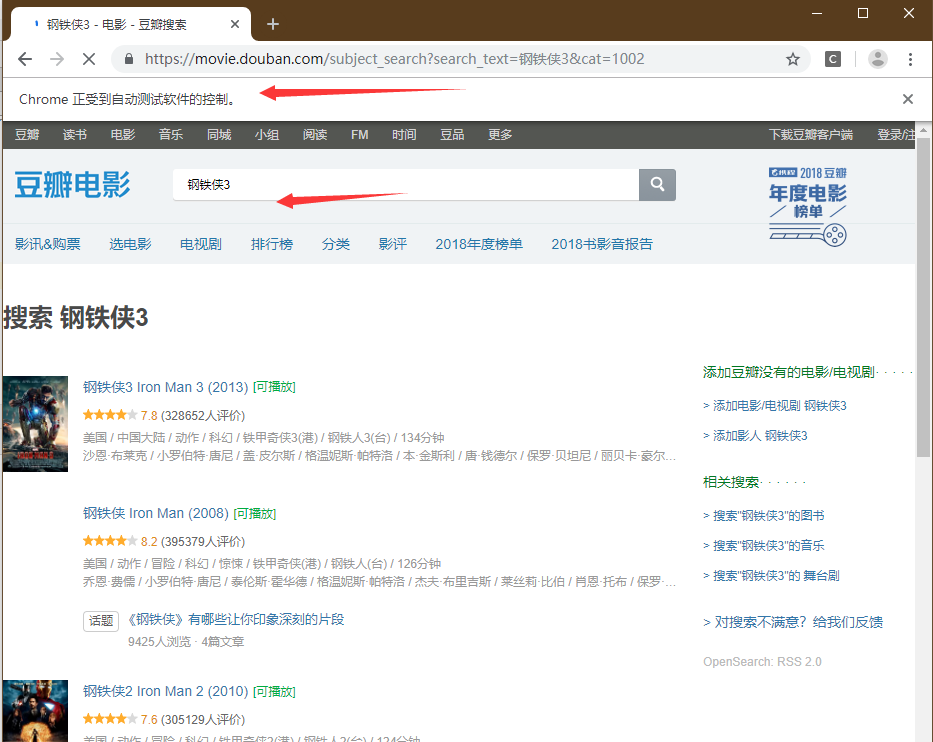Open 豆品 in top navigation

(x=452, y=134)
